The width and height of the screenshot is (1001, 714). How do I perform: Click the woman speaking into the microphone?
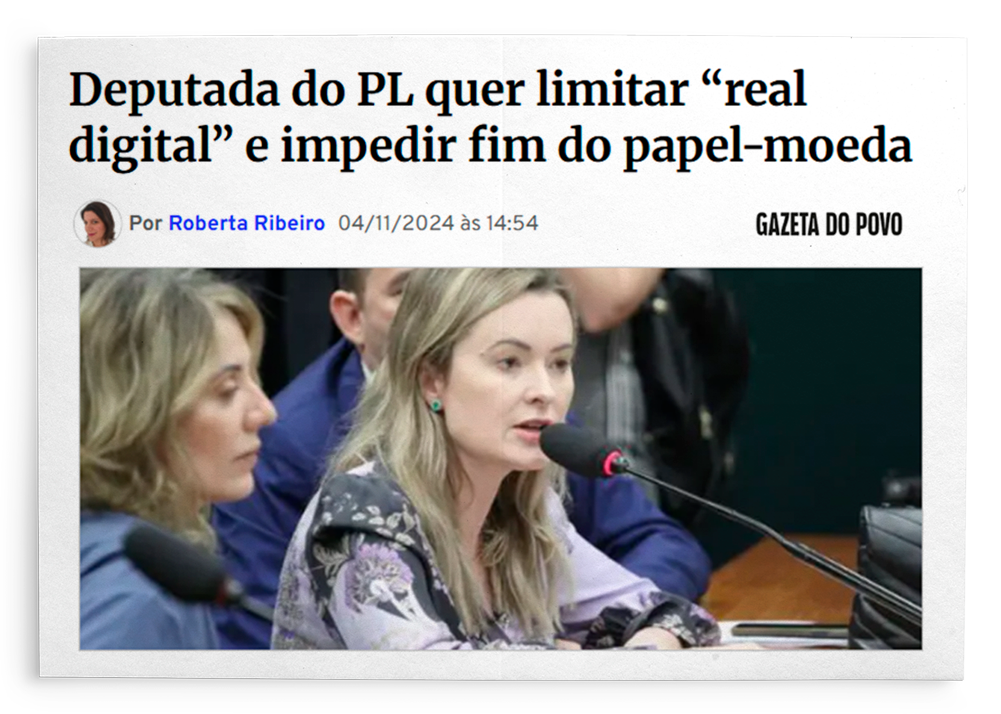coord(485,460)
